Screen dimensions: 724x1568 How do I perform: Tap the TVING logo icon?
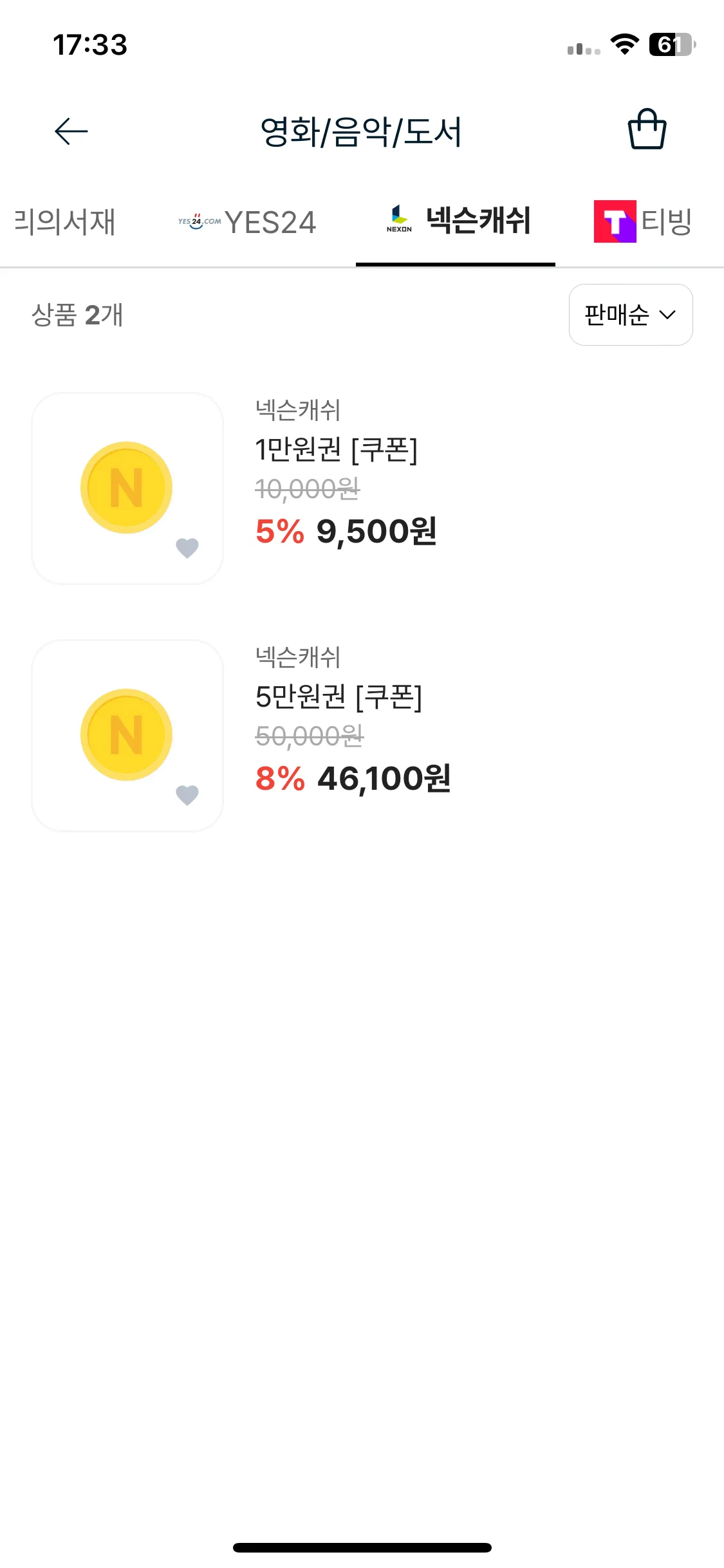coord(615,221)
